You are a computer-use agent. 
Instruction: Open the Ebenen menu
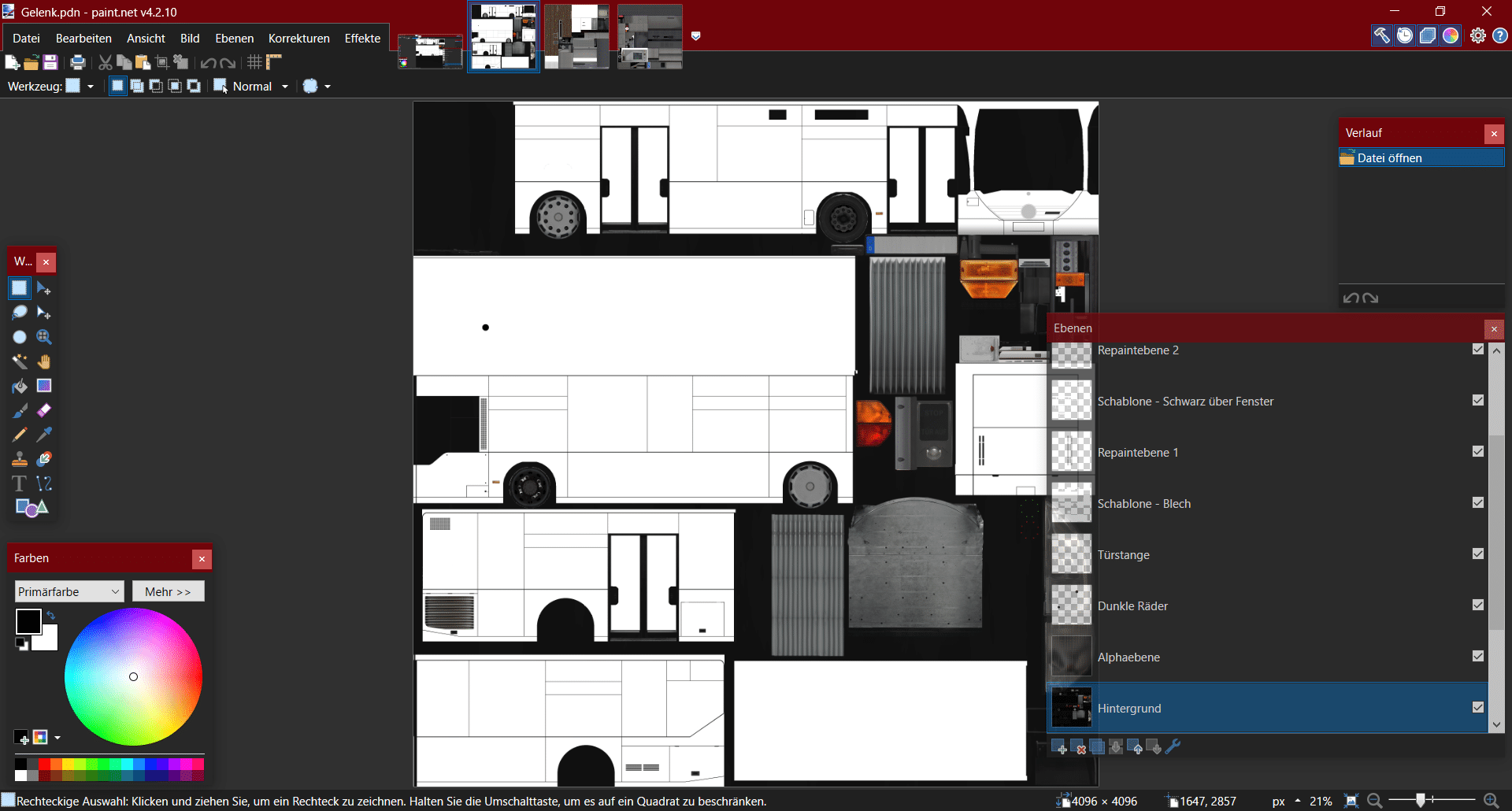[235, 38]
